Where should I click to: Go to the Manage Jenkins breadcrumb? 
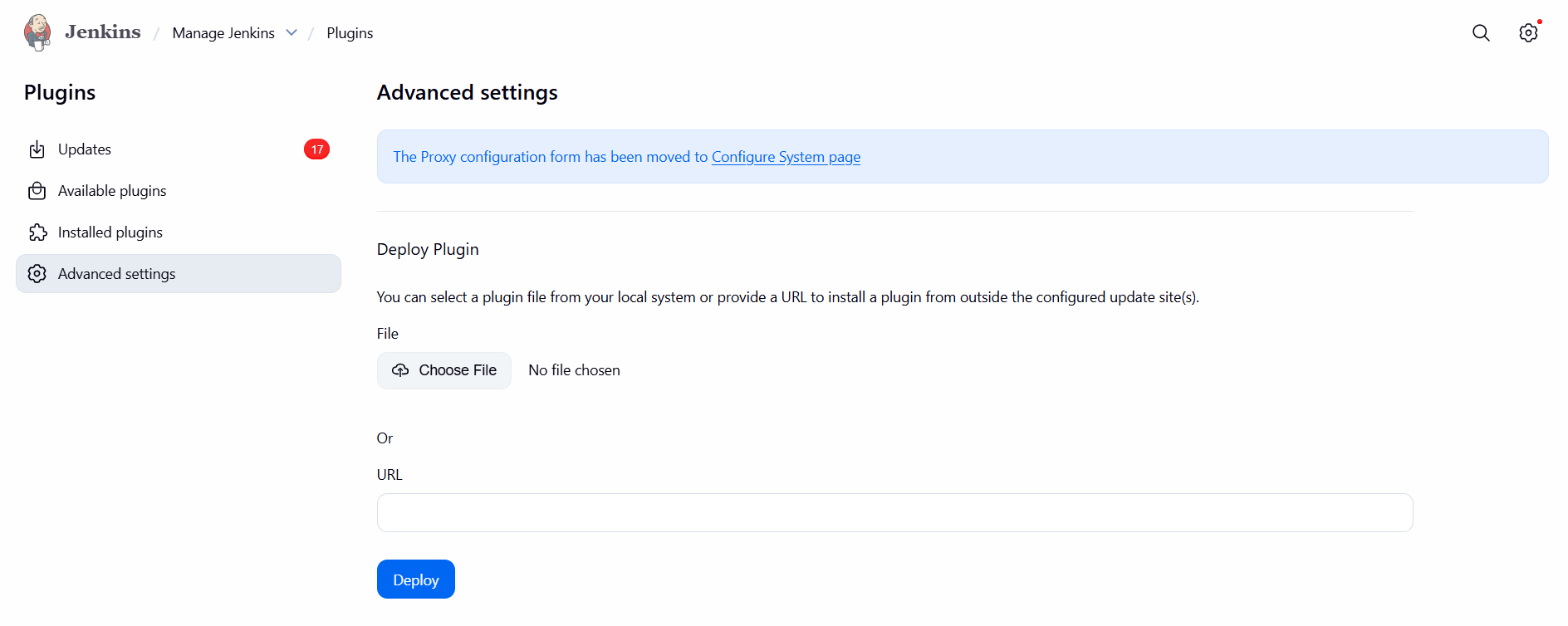point(223,33)
